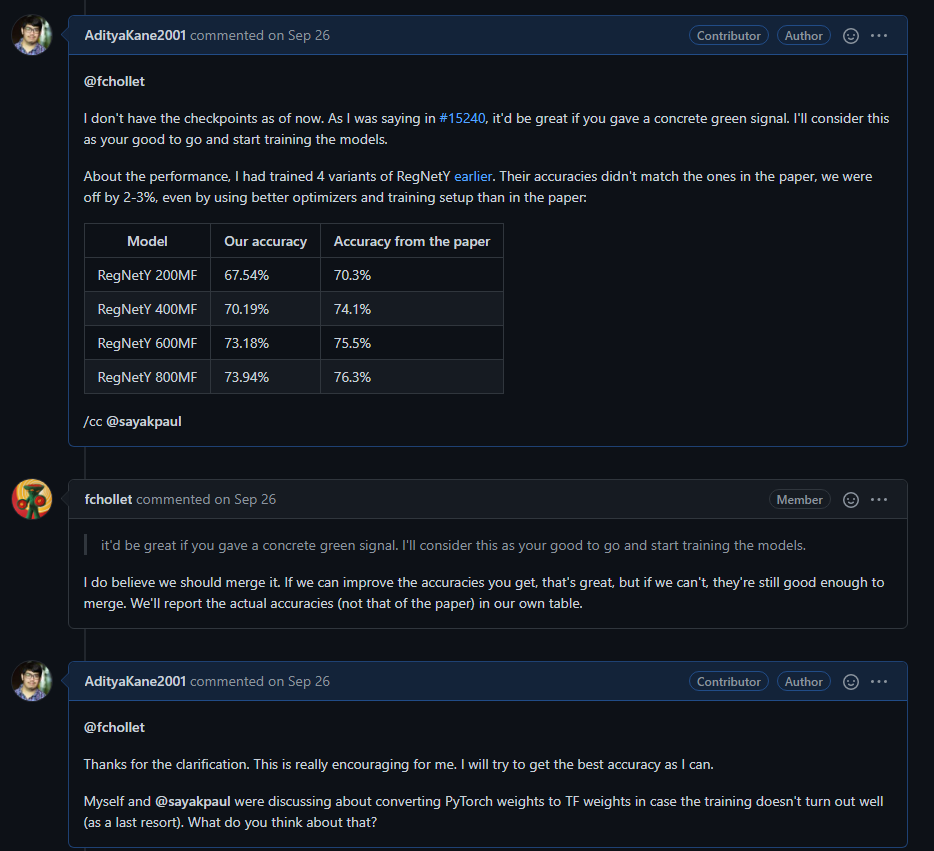Click the Author badge on first comment
The width and height of the screenshot is (934, 851).
(804, 36)
